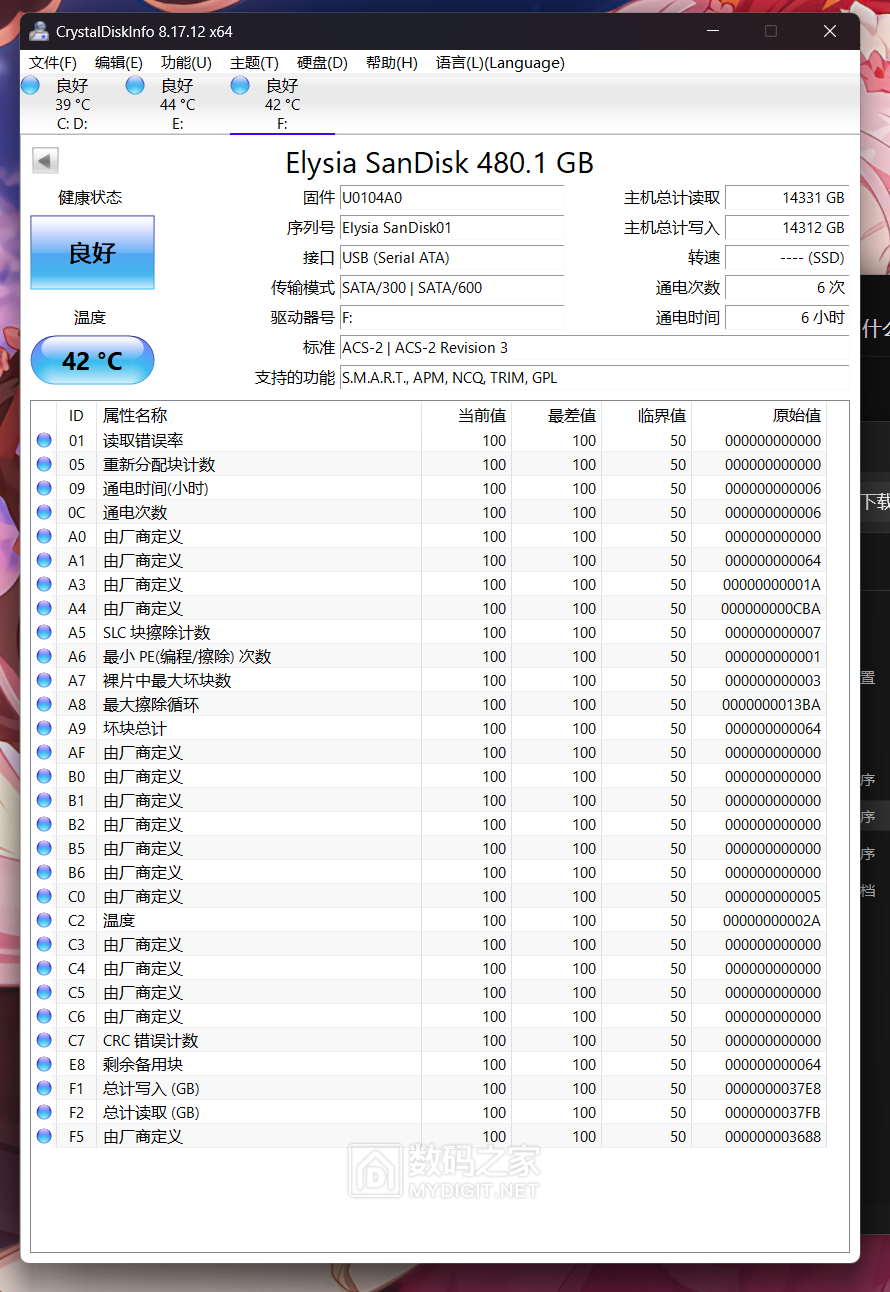
Task: Click the status orb for 坏块总计
Action: (44, 728)
